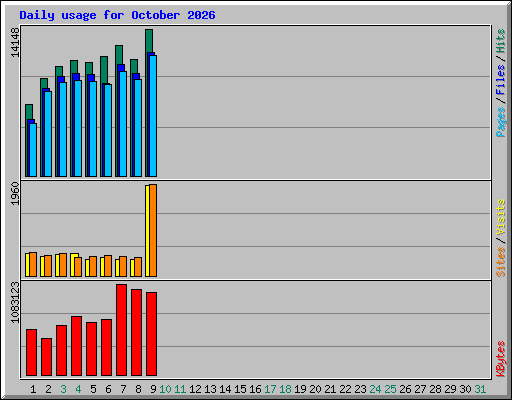This screenshot has width=512, height=400.
Task: Click day 7 on the x-axis
Action: point(123,389)
